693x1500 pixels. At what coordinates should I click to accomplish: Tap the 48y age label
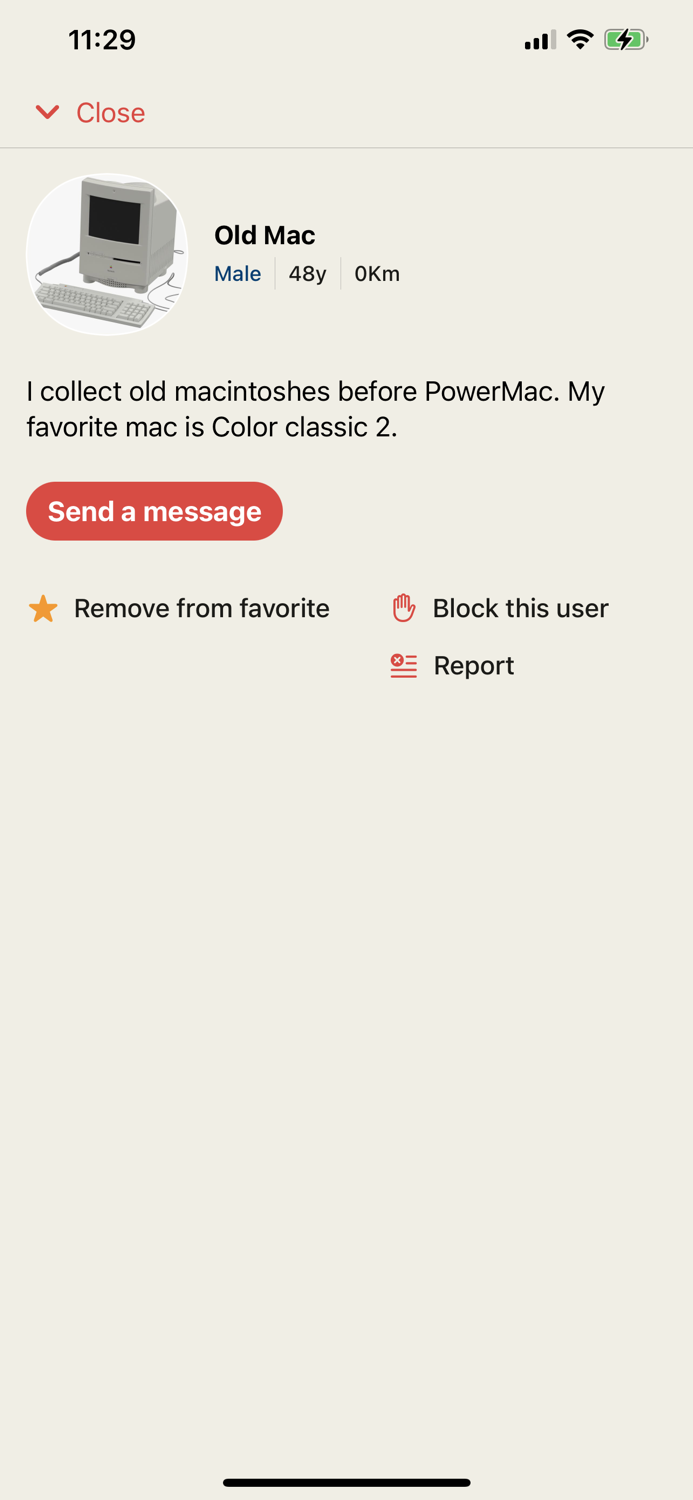307,274
